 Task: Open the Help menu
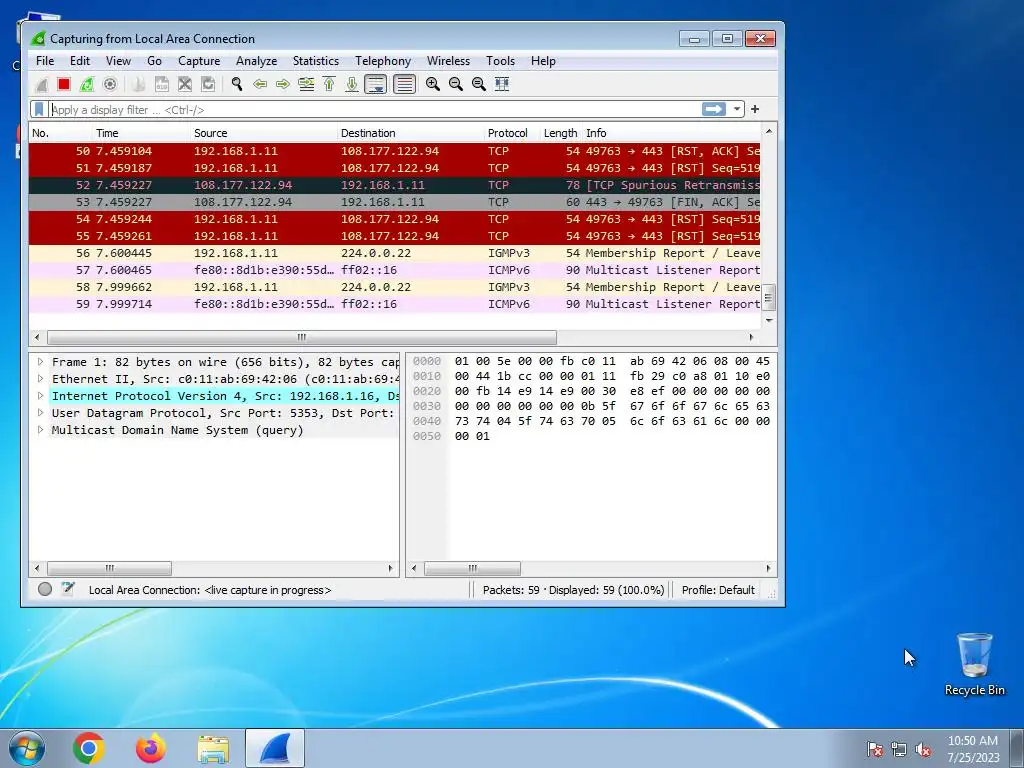543,61
